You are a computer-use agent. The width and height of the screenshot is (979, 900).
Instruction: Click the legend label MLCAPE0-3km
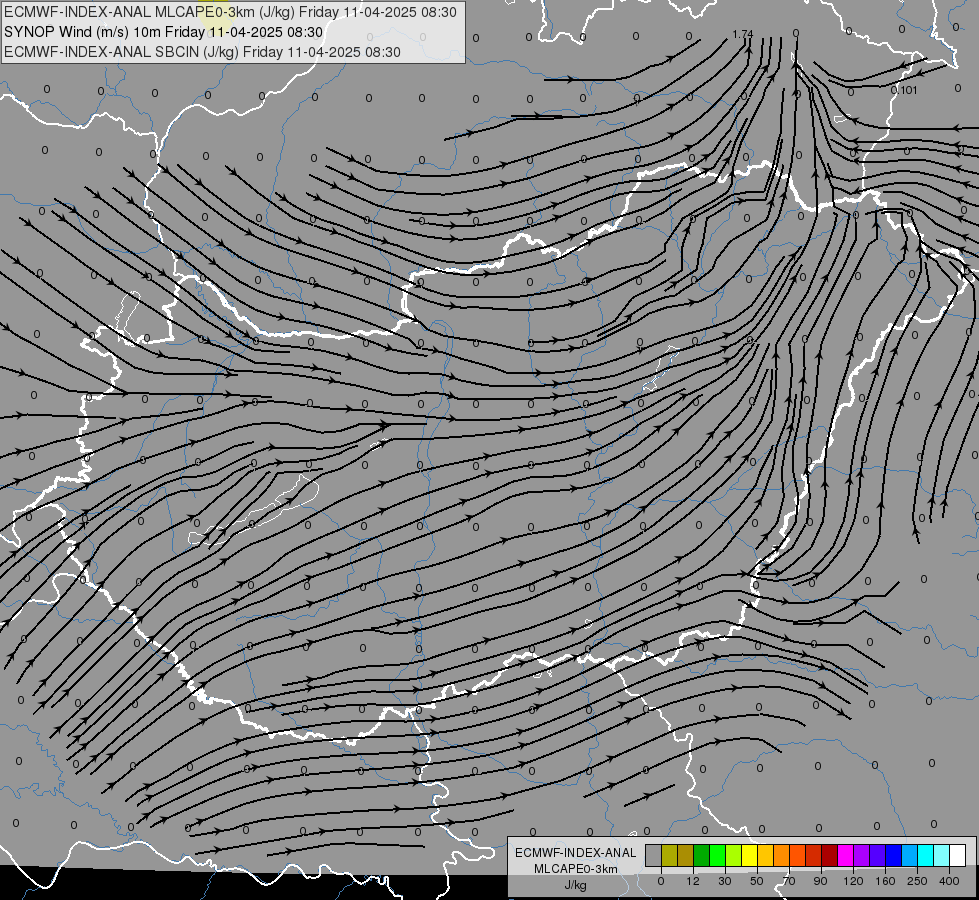pyautogui.click(x=576, y=869)
